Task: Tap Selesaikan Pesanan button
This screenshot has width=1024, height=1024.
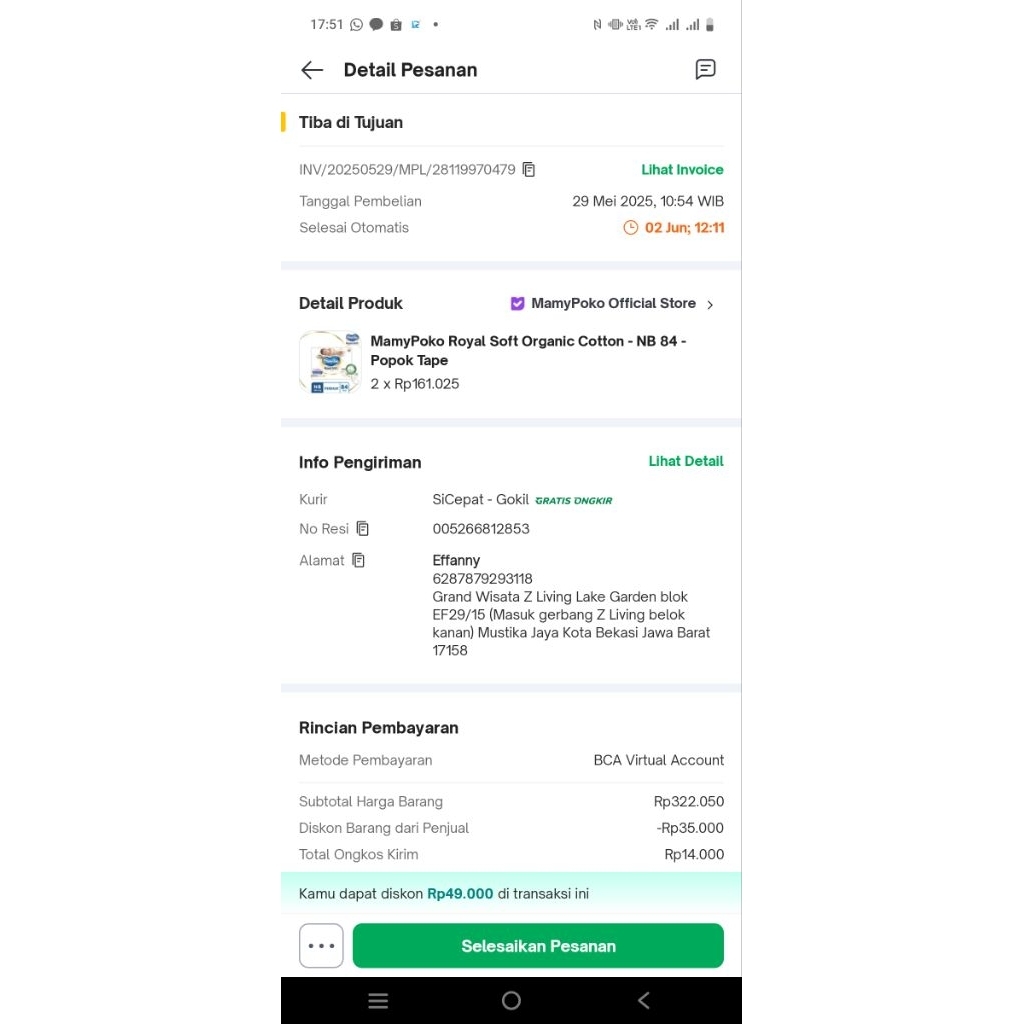Action: pyautogui.click(x=538, y=946)
